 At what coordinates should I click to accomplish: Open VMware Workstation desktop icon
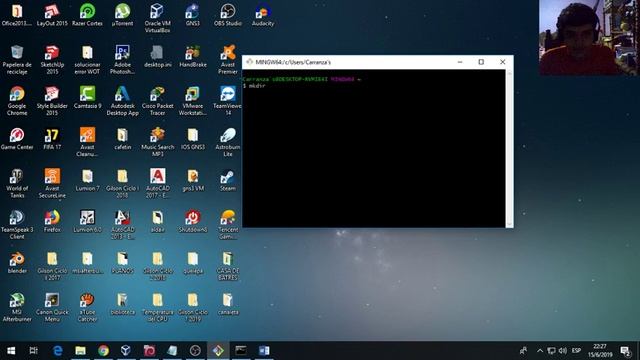tap(192, 101)
